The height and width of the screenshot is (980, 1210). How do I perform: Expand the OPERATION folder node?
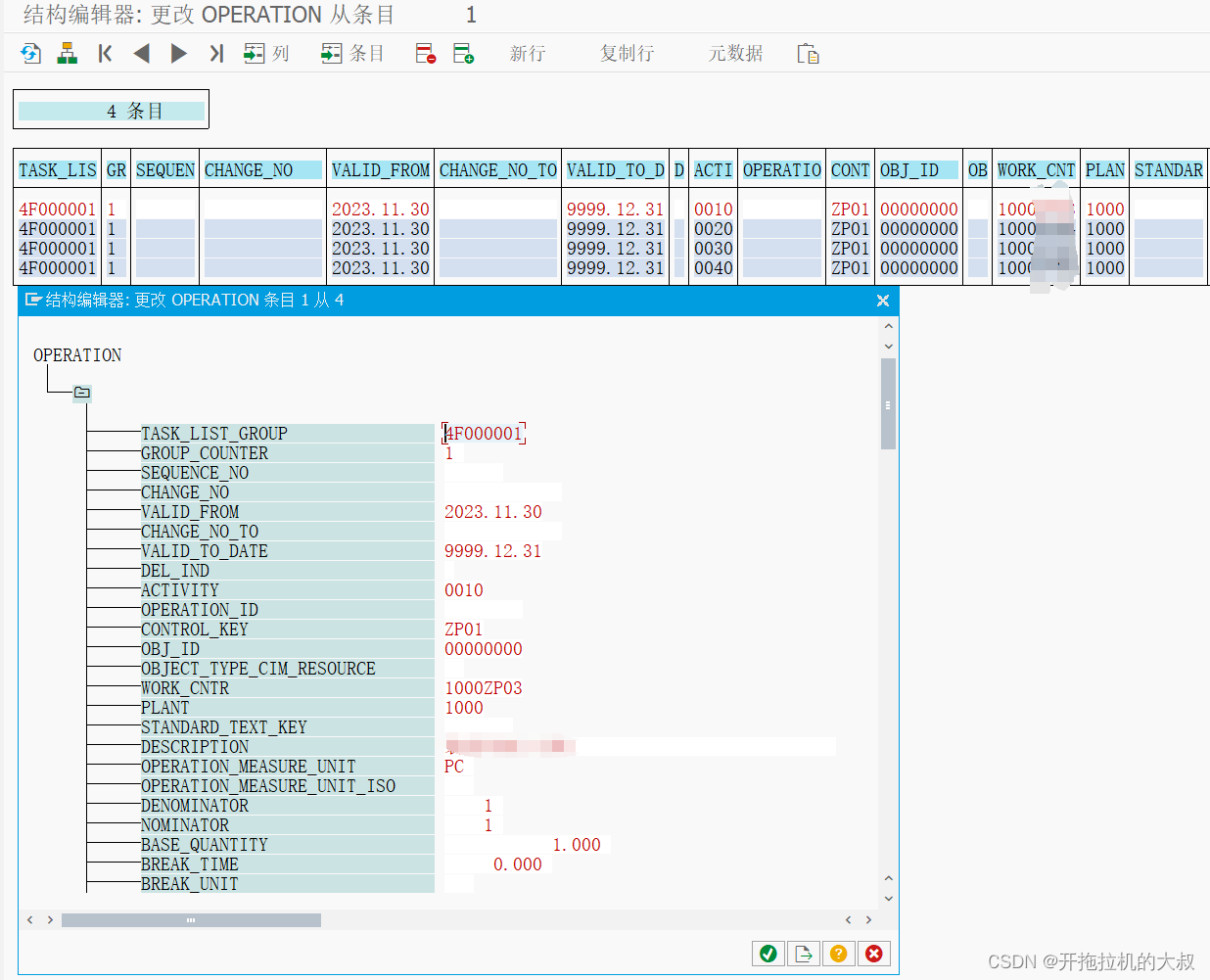81,393
